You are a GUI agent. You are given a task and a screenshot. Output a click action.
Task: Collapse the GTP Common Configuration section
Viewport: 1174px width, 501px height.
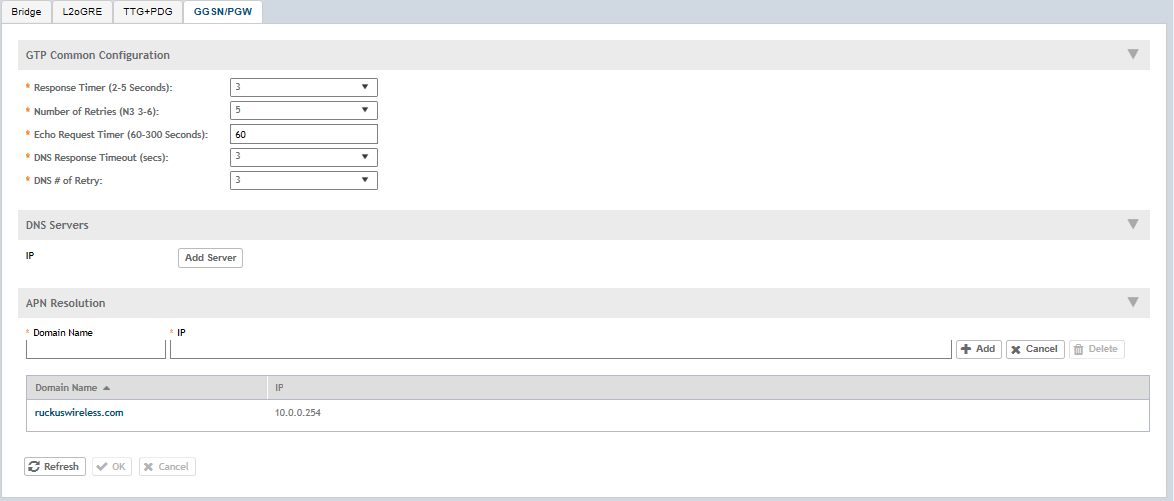point(1132,55)
